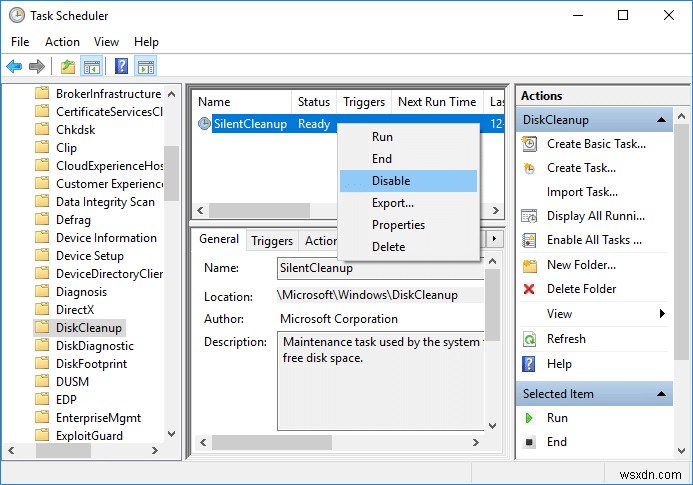The image size is (693, 485).
Task: Click the task list horizontal scrollbar thumb
Action: tap(259, 210)
